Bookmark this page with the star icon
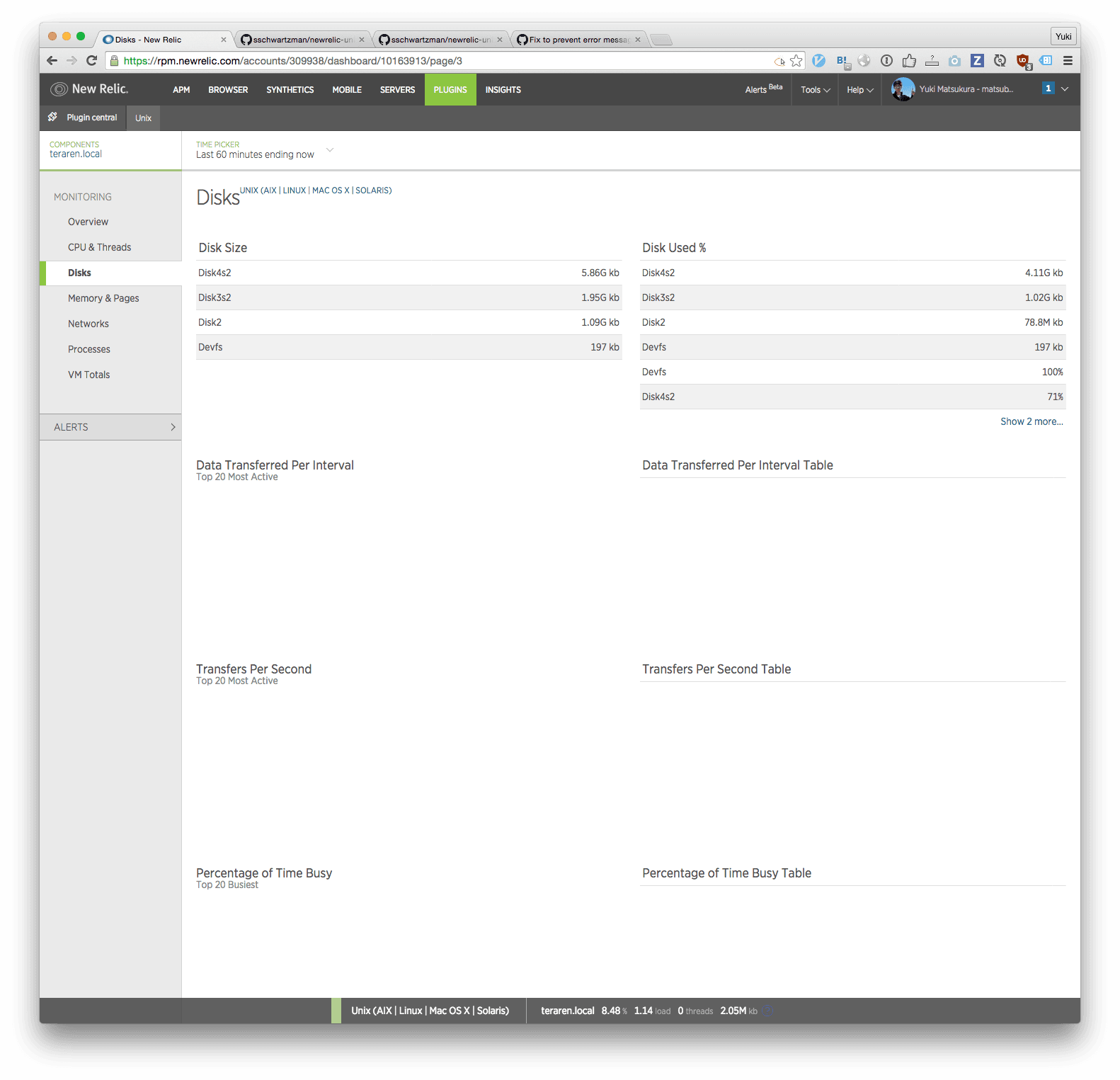 (796, 61)
